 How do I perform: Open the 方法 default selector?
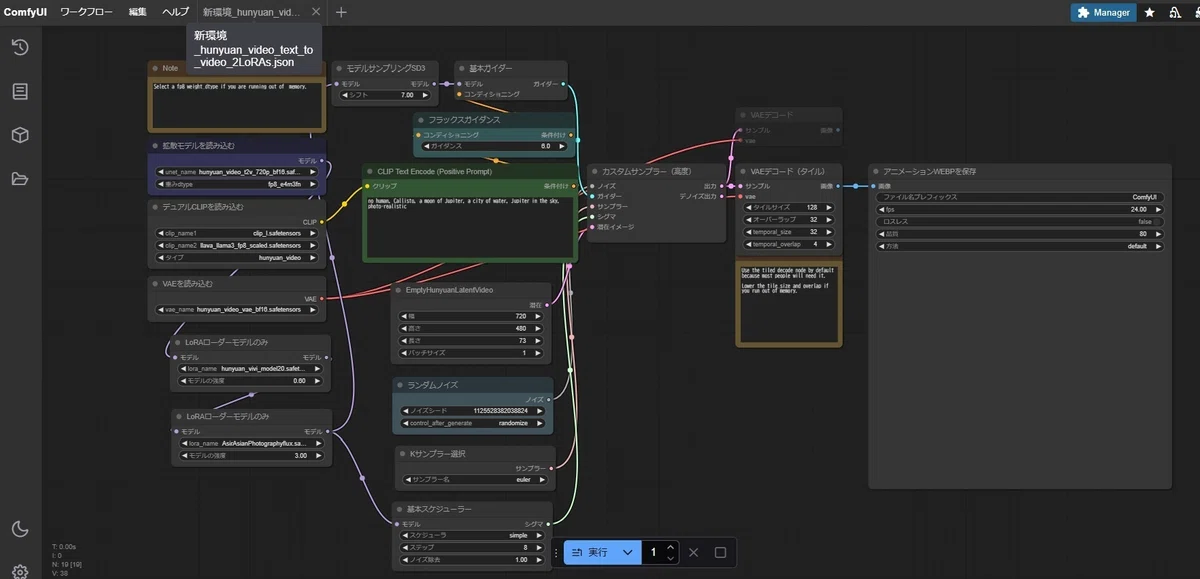(x=1020, y=245)
